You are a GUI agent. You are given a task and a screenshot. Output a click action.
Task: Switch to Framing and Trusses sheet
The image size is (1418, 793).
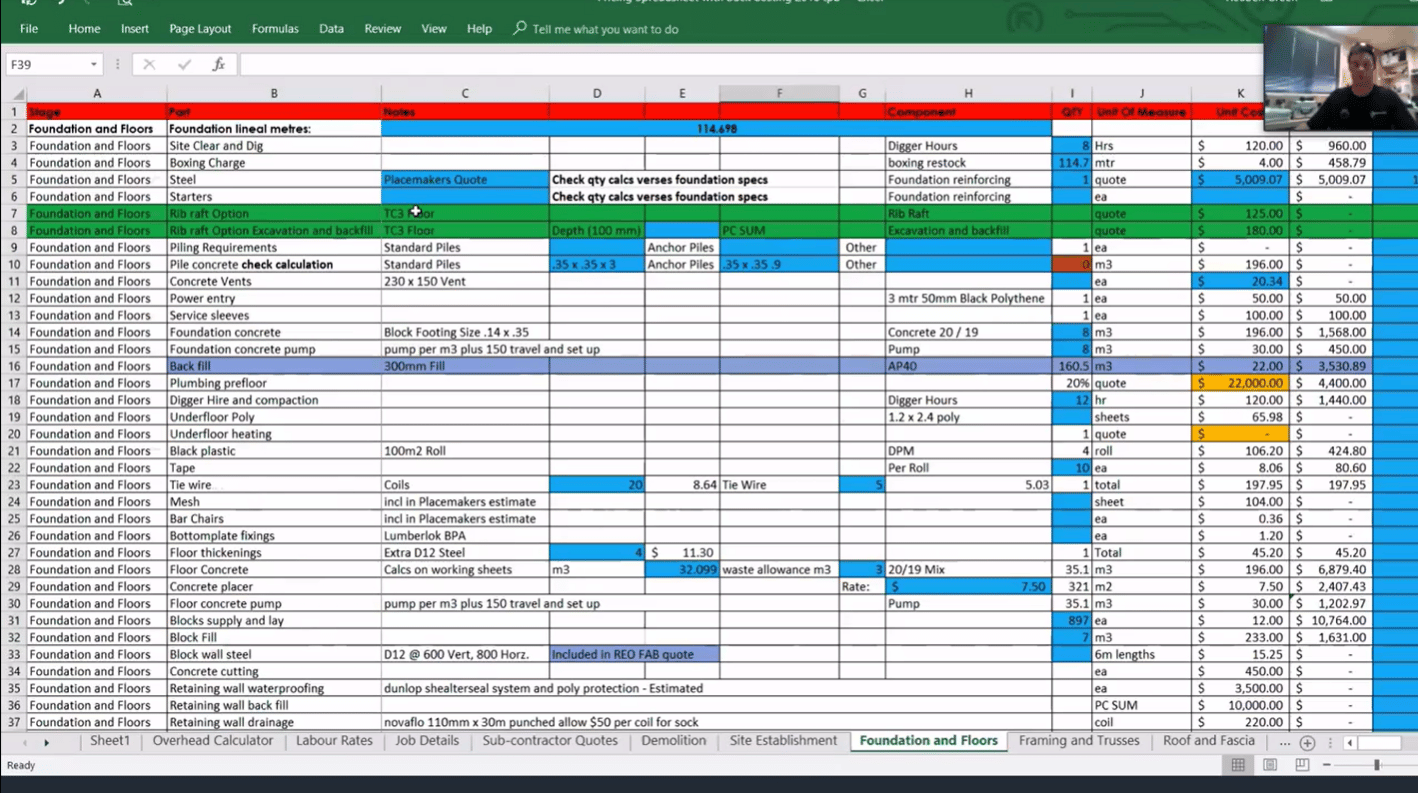1079,741
